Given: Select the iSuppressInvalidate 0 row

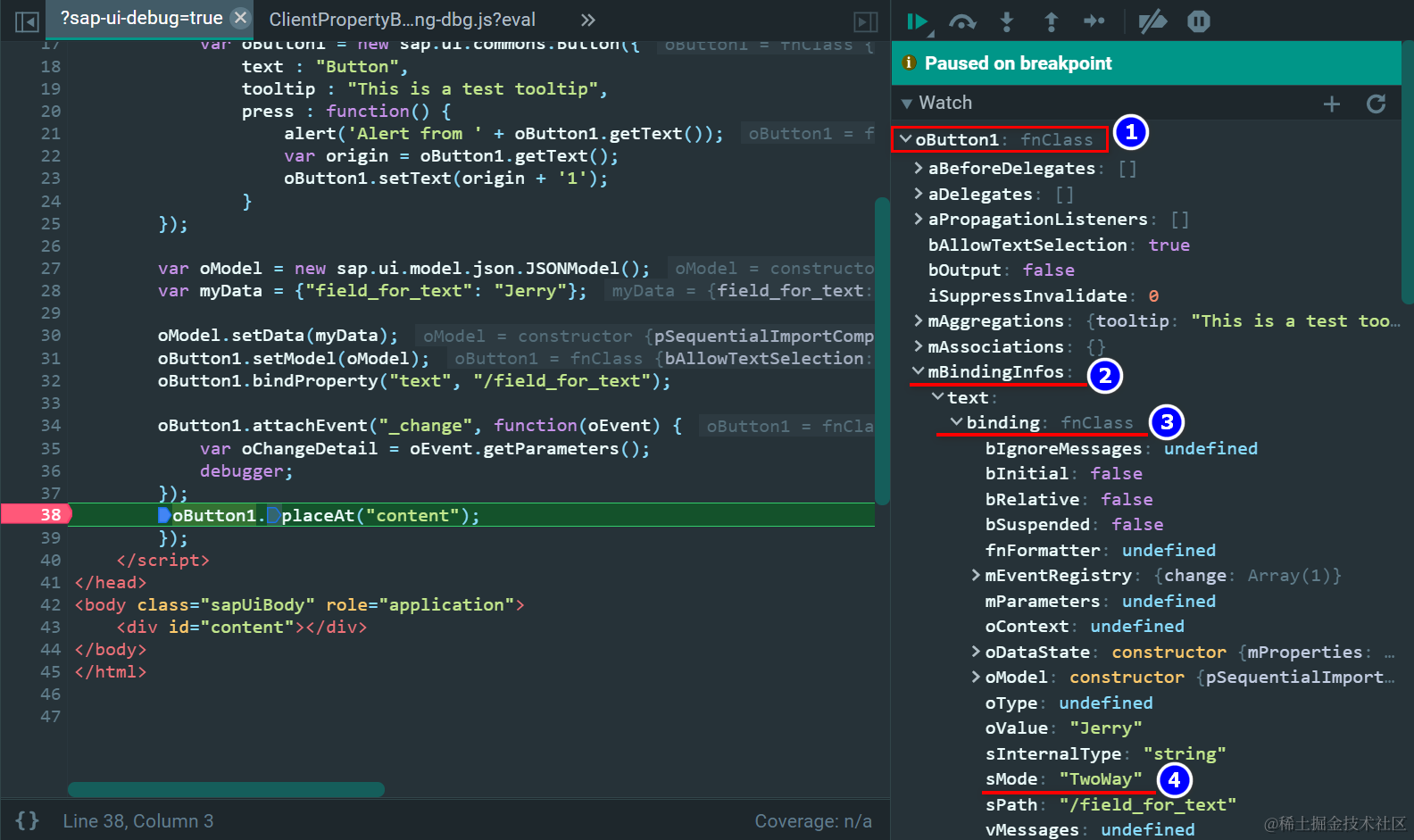Looking at the screenshot, I should (1043, 295).
